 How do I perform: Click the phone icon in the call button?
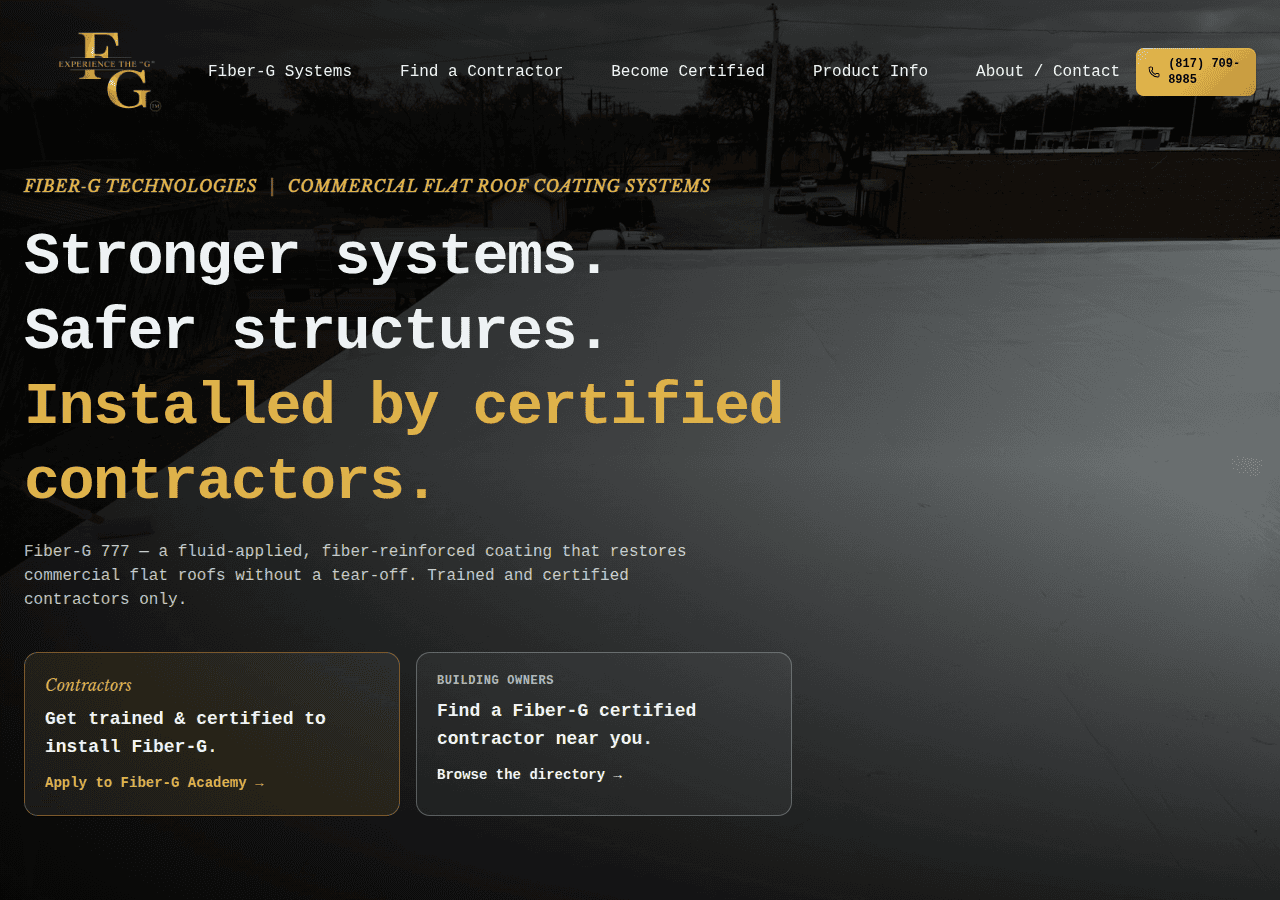click(1154, 72)
